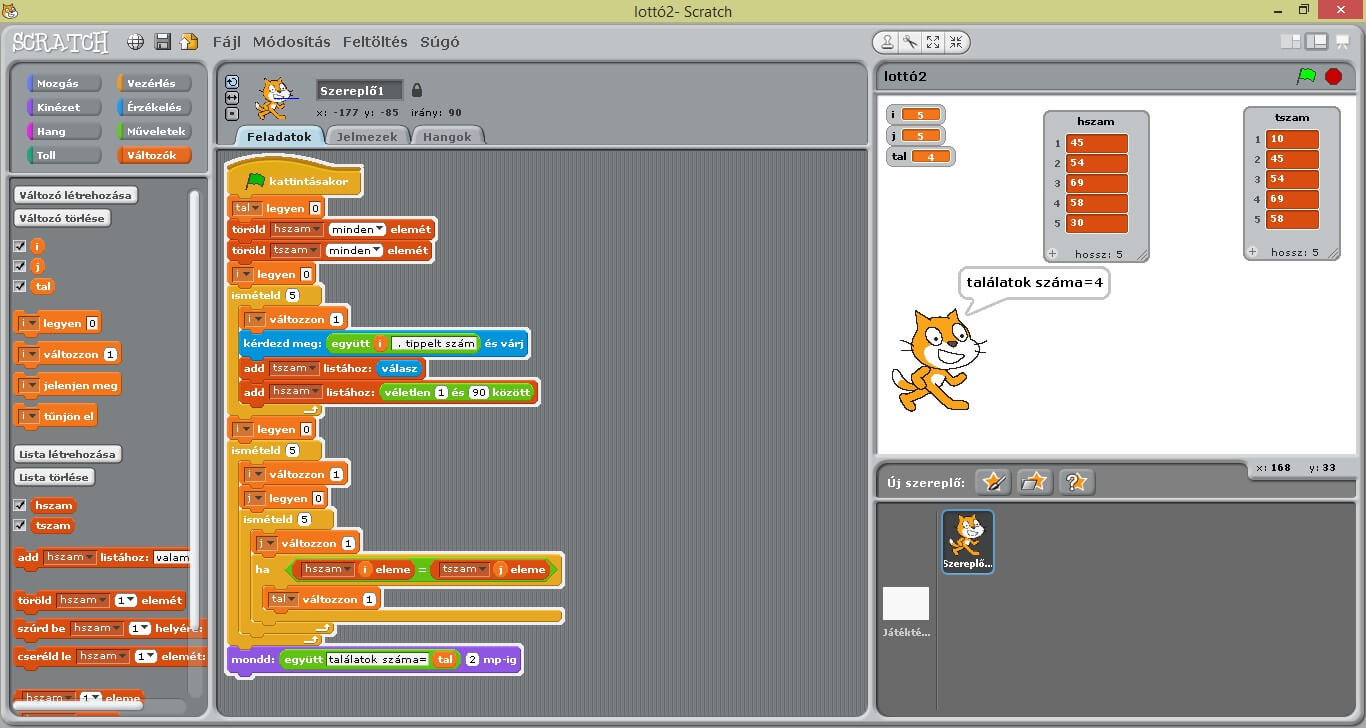Click Változó létrehozása button
The image size is (1366, 728).
(x=76, y=195)
